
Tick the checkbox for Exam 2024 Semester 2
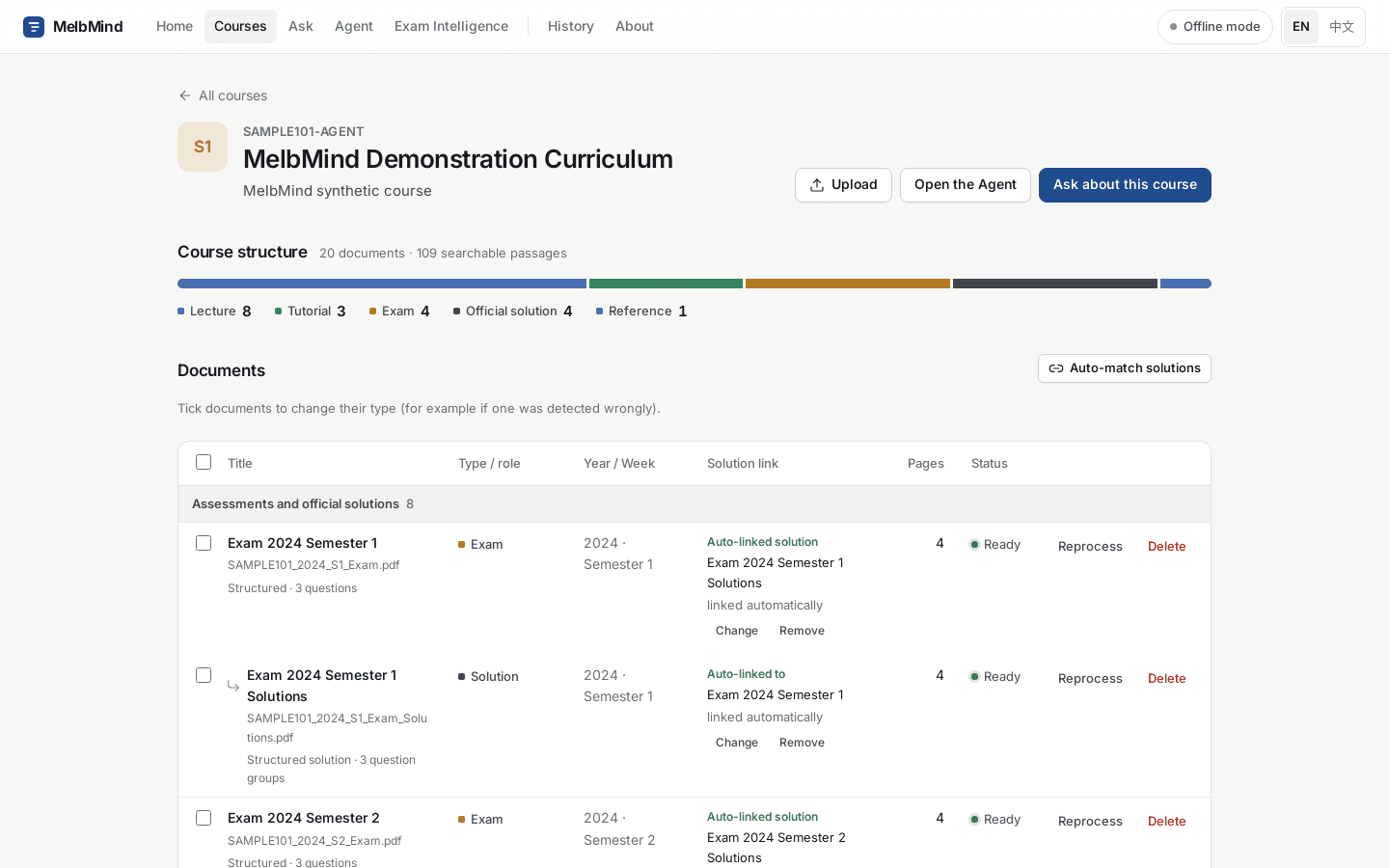204,818
